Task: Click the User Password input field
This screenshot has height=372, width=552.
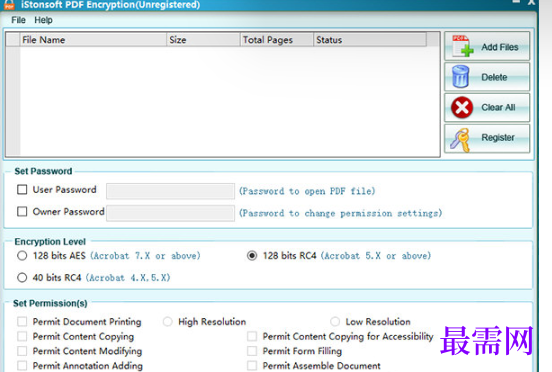Action: (x=170, y=191)
